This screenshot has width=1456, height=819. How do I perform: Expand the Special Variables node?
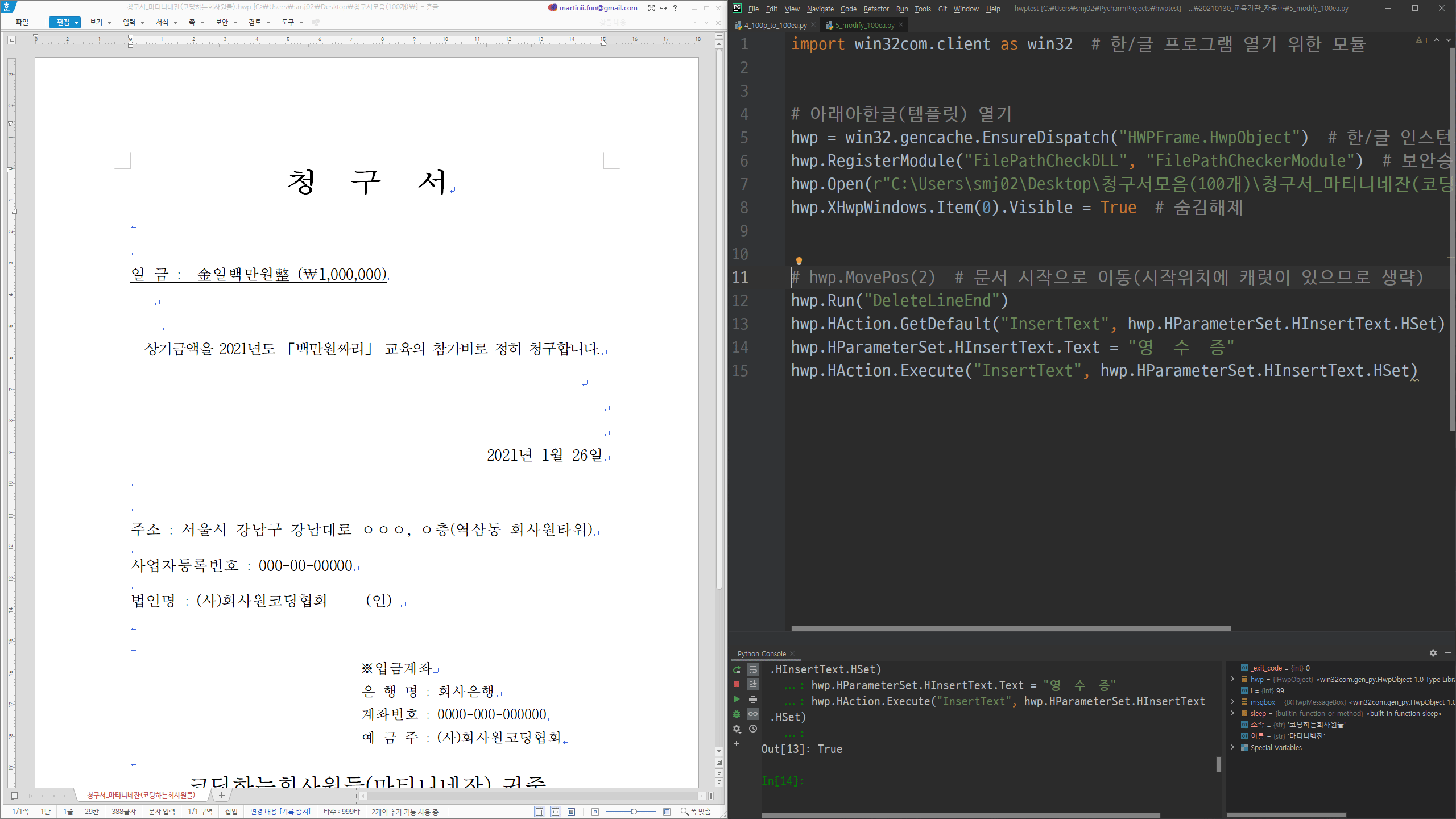[1232, 747]
